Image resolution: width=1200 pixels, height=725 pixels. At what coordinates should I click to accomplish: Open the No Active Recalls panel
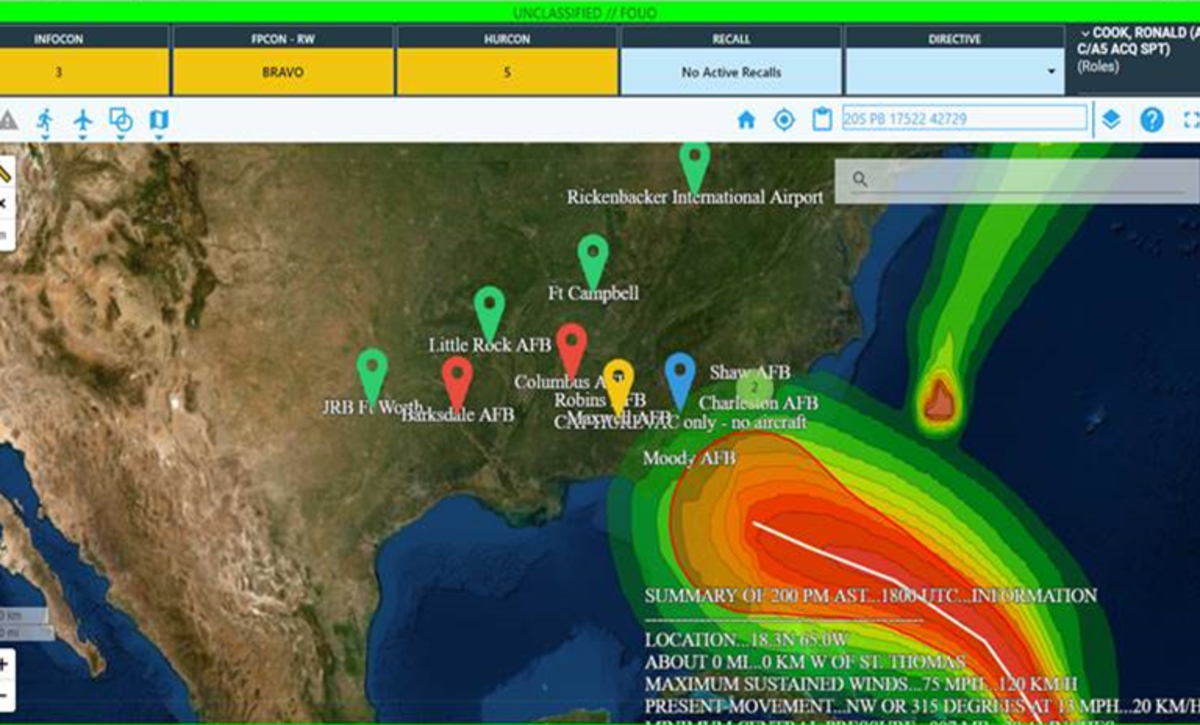tap(731, 72)
